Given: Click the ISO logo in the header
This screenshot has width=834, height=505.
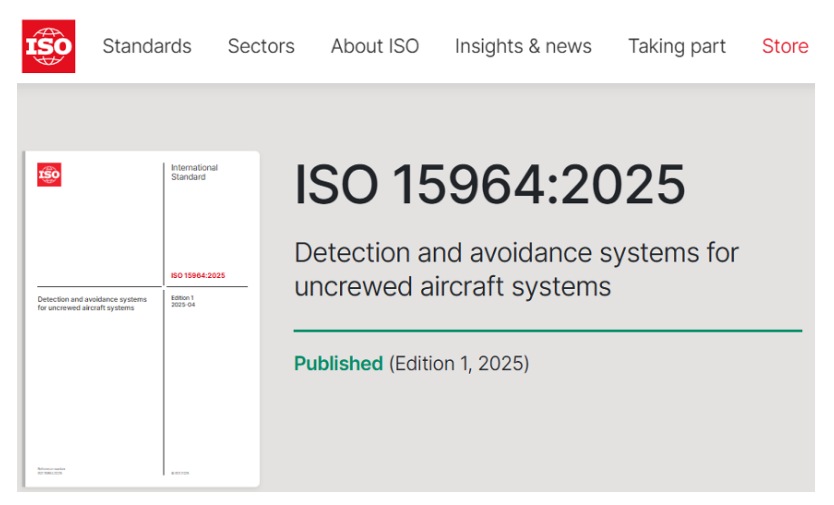Looking at the screenshot, I should 48,46.
